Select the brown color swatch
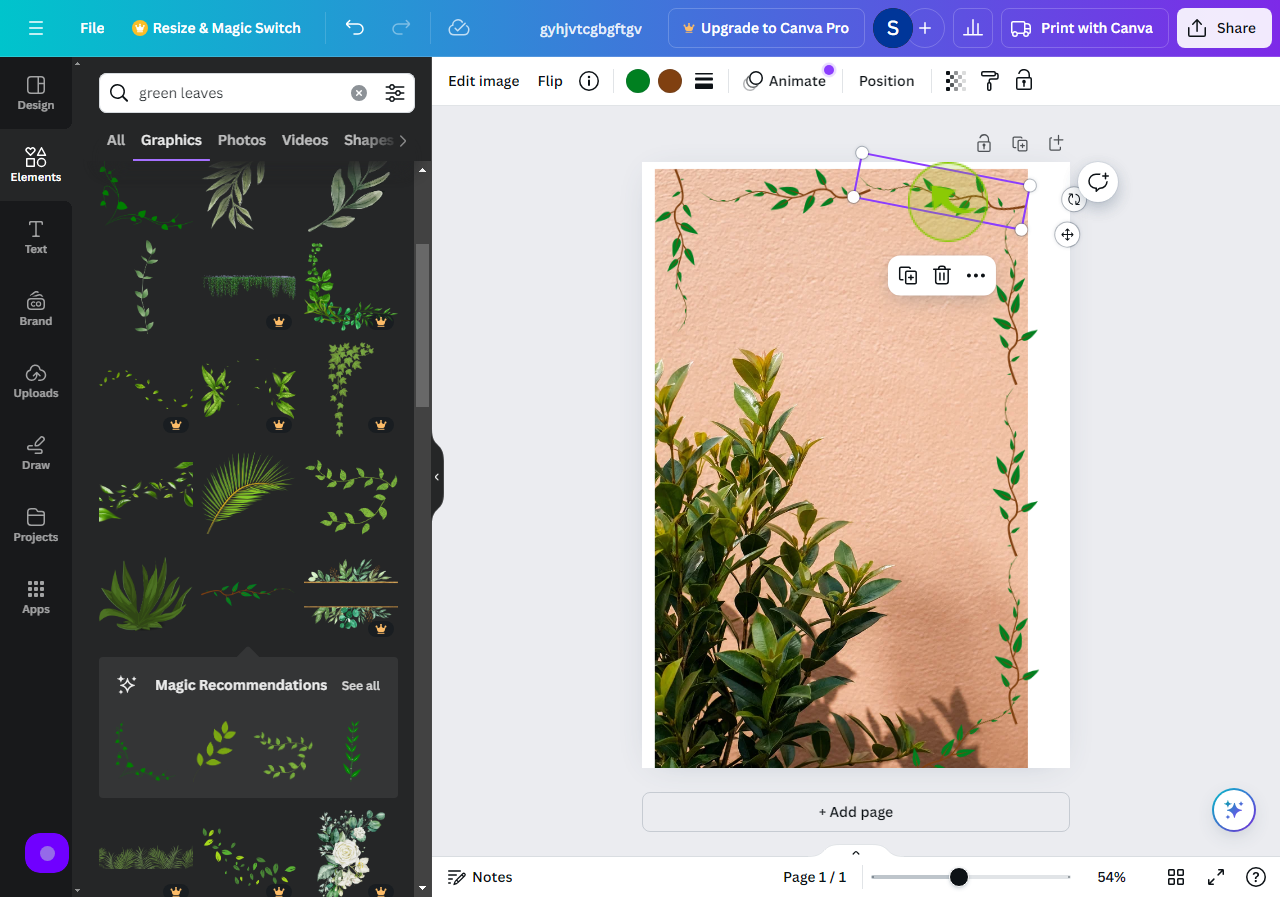The image size is (1280, 897). point(670,81)
